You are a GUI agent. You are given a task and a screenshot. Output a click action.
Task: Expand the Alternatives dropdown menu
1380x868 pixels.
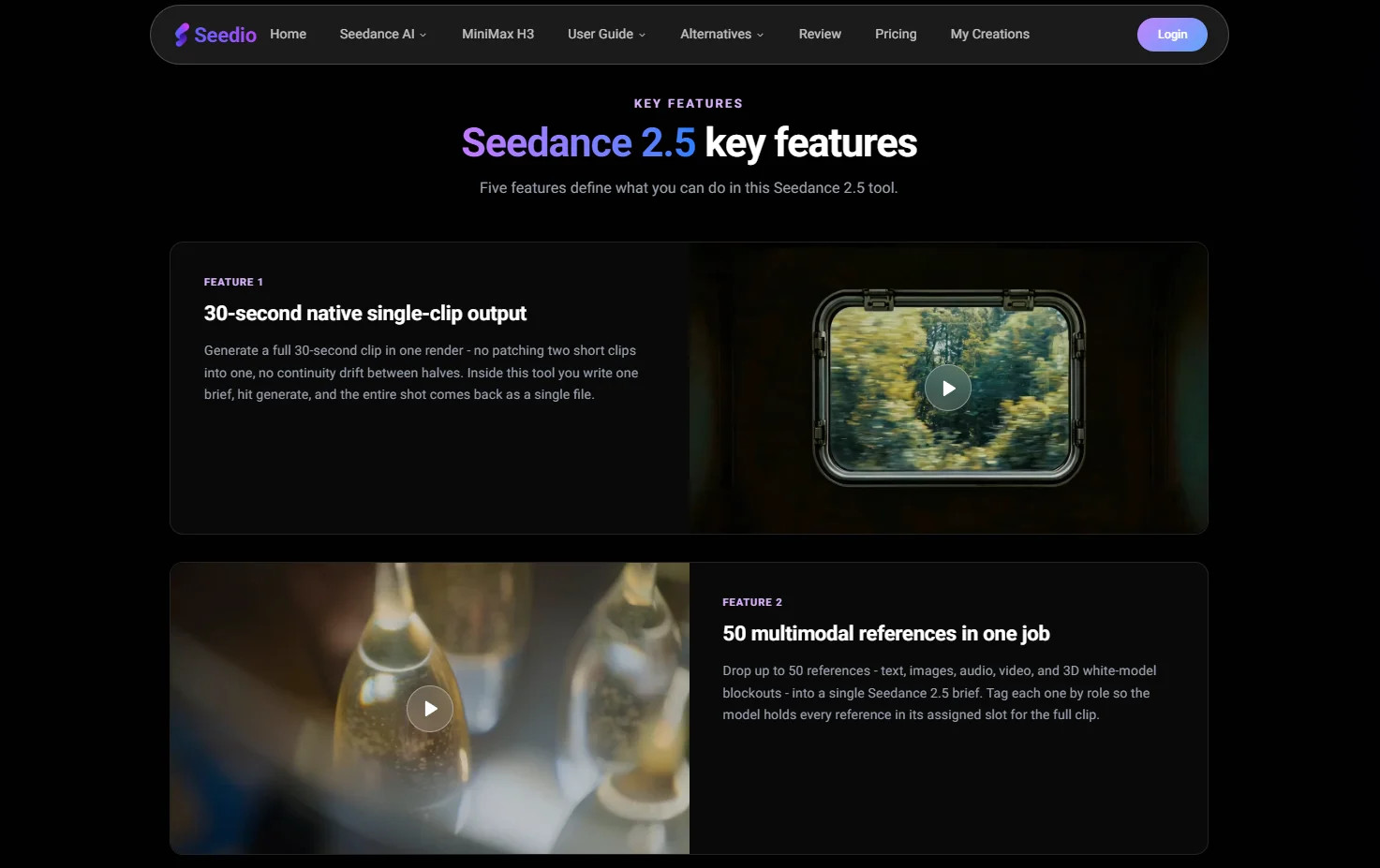click(722, 35)
